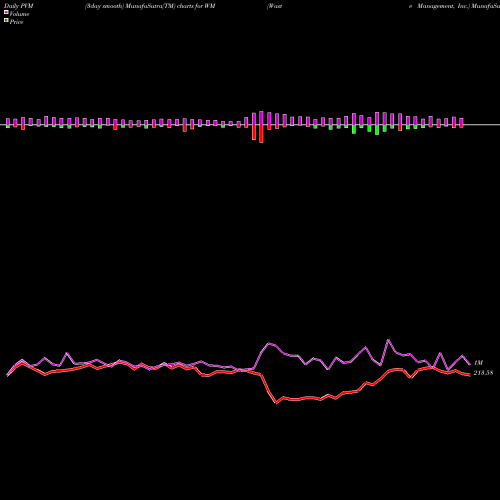This screenshot has width=500, height=500.
Task: Click the "213.58" price value label
Action: point(483,373)
